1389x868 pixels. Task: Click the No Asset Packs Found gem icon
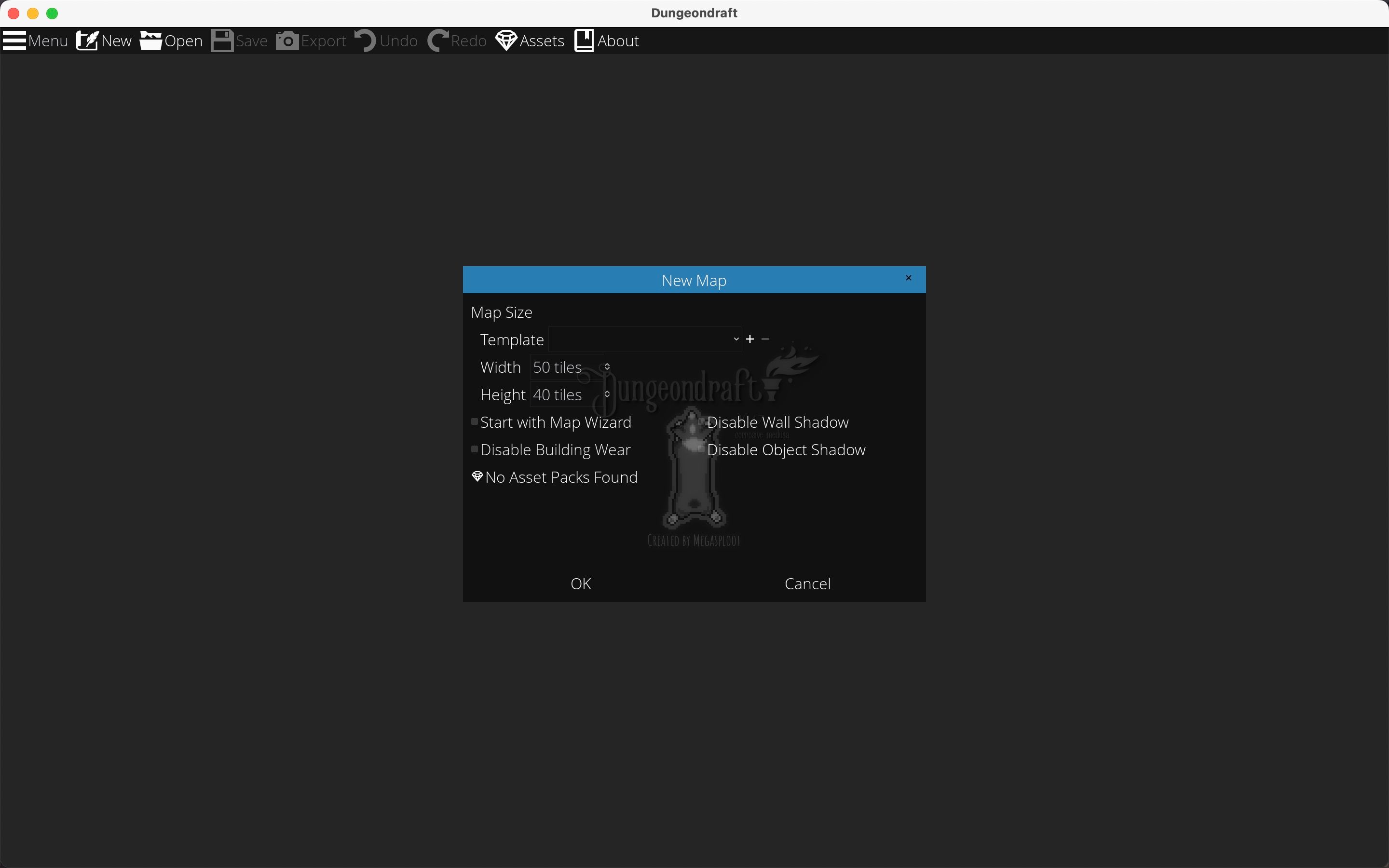pyautogui.click(x=477, y=476)
